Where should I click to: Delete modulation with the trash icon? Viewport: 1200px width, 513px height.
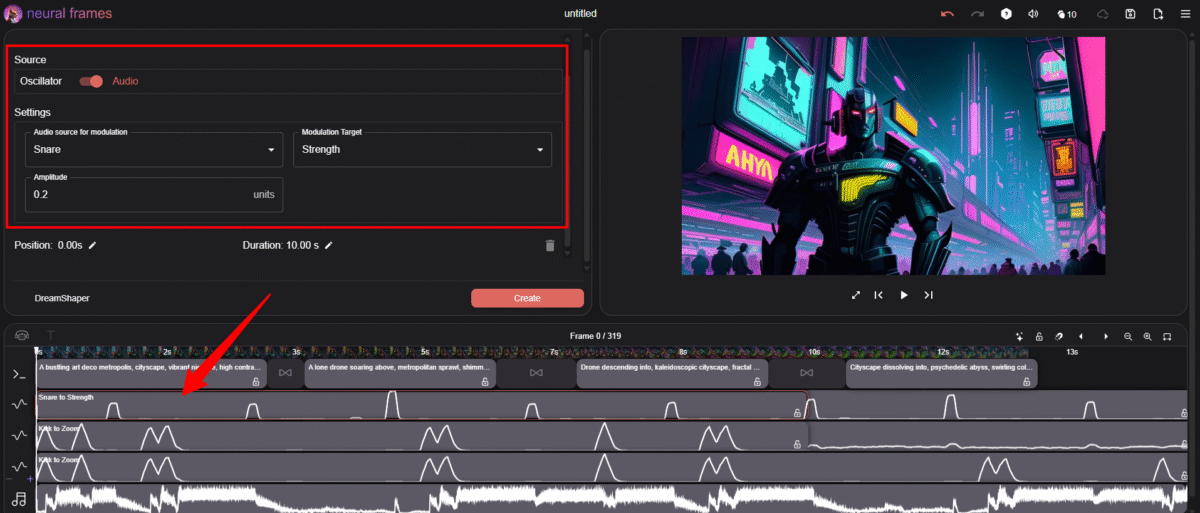tap(549, 245)
